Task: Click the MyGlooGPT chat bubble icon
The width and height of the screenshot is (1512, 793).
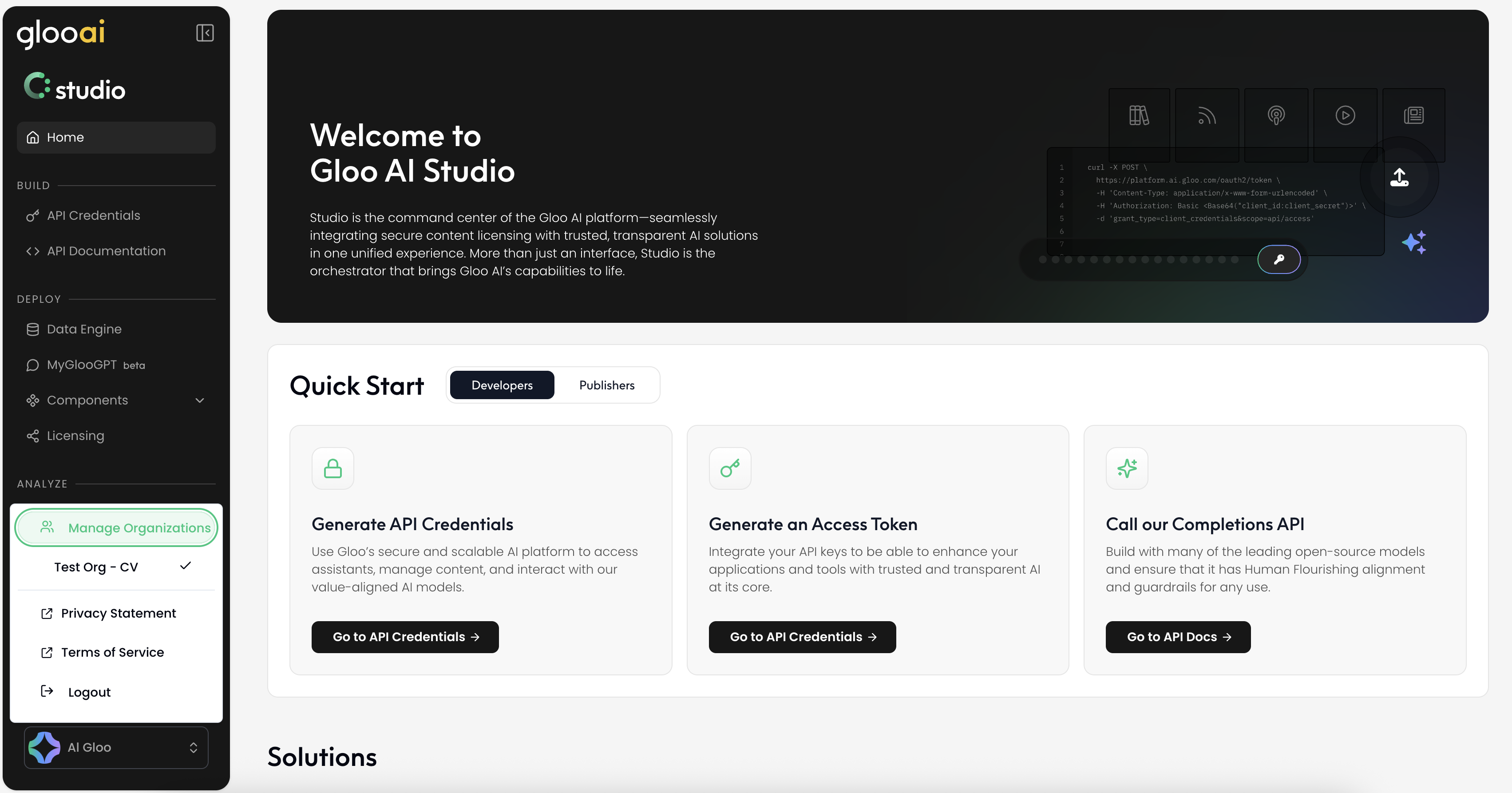Action: tap(33, 365)
